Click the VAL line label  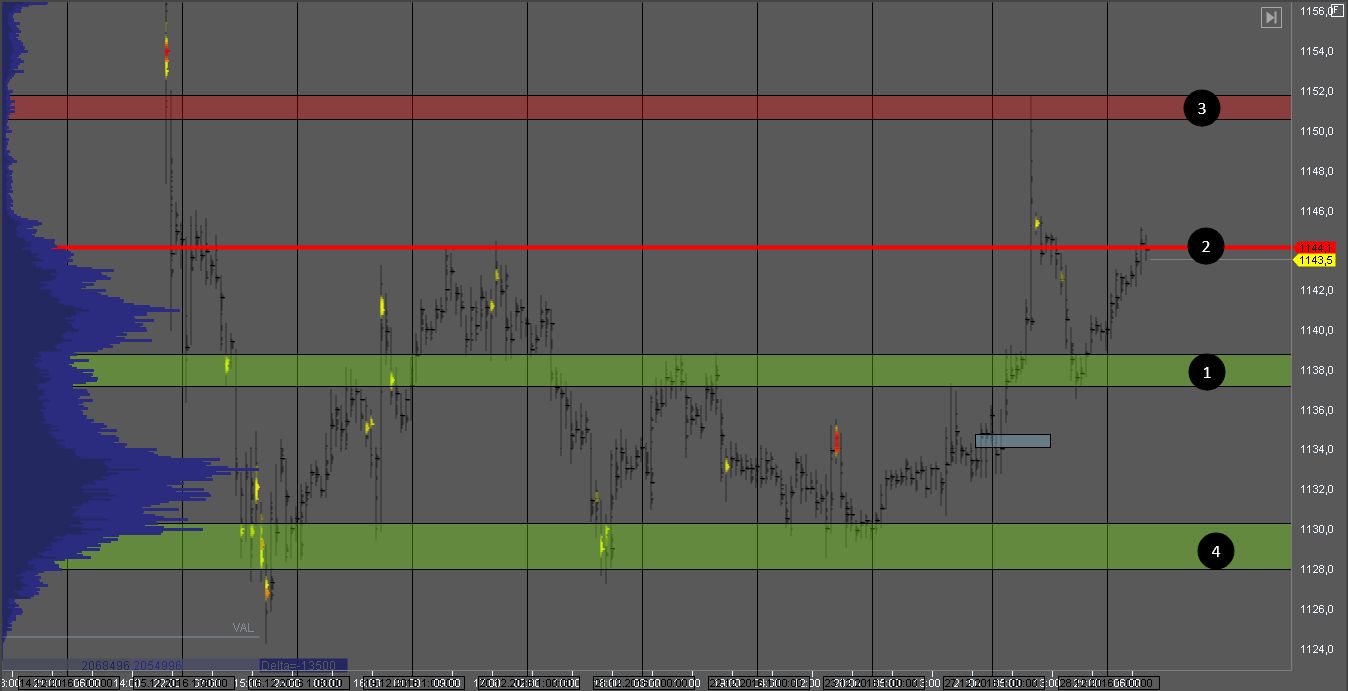coord(243,628)
